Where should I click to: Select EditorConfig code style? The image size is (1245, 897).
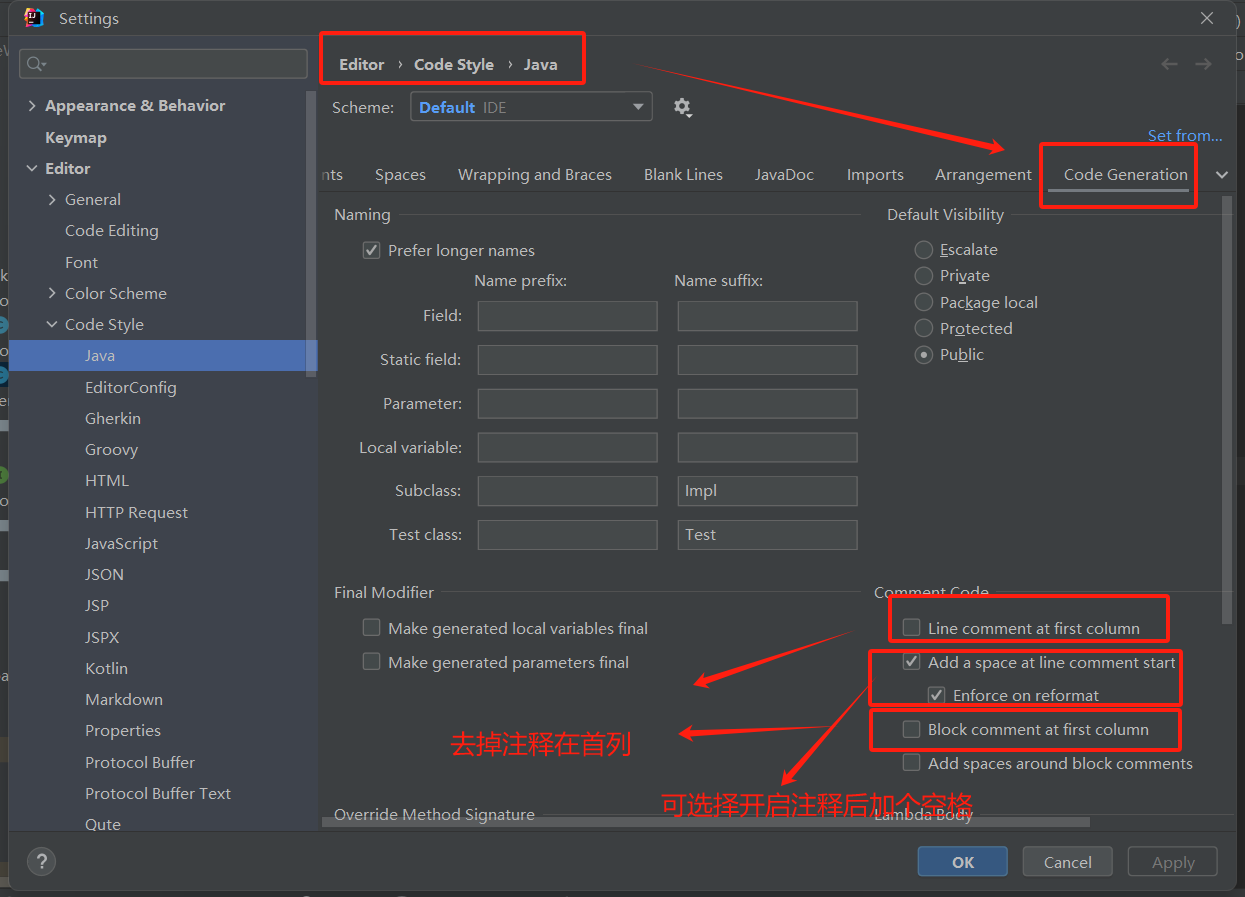131,387
